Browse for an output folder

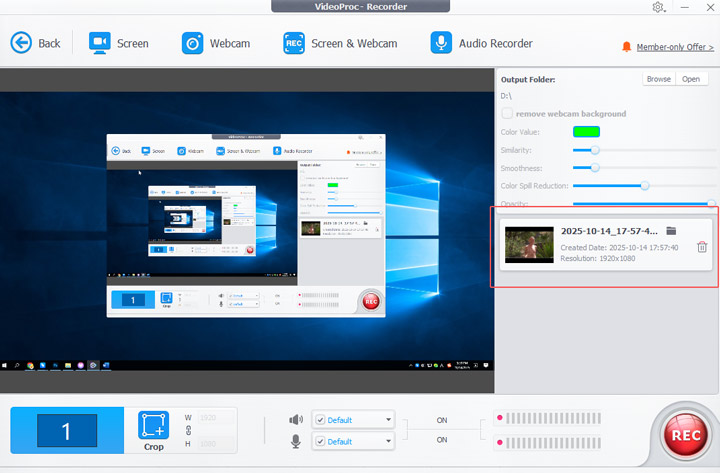(659, 79)
